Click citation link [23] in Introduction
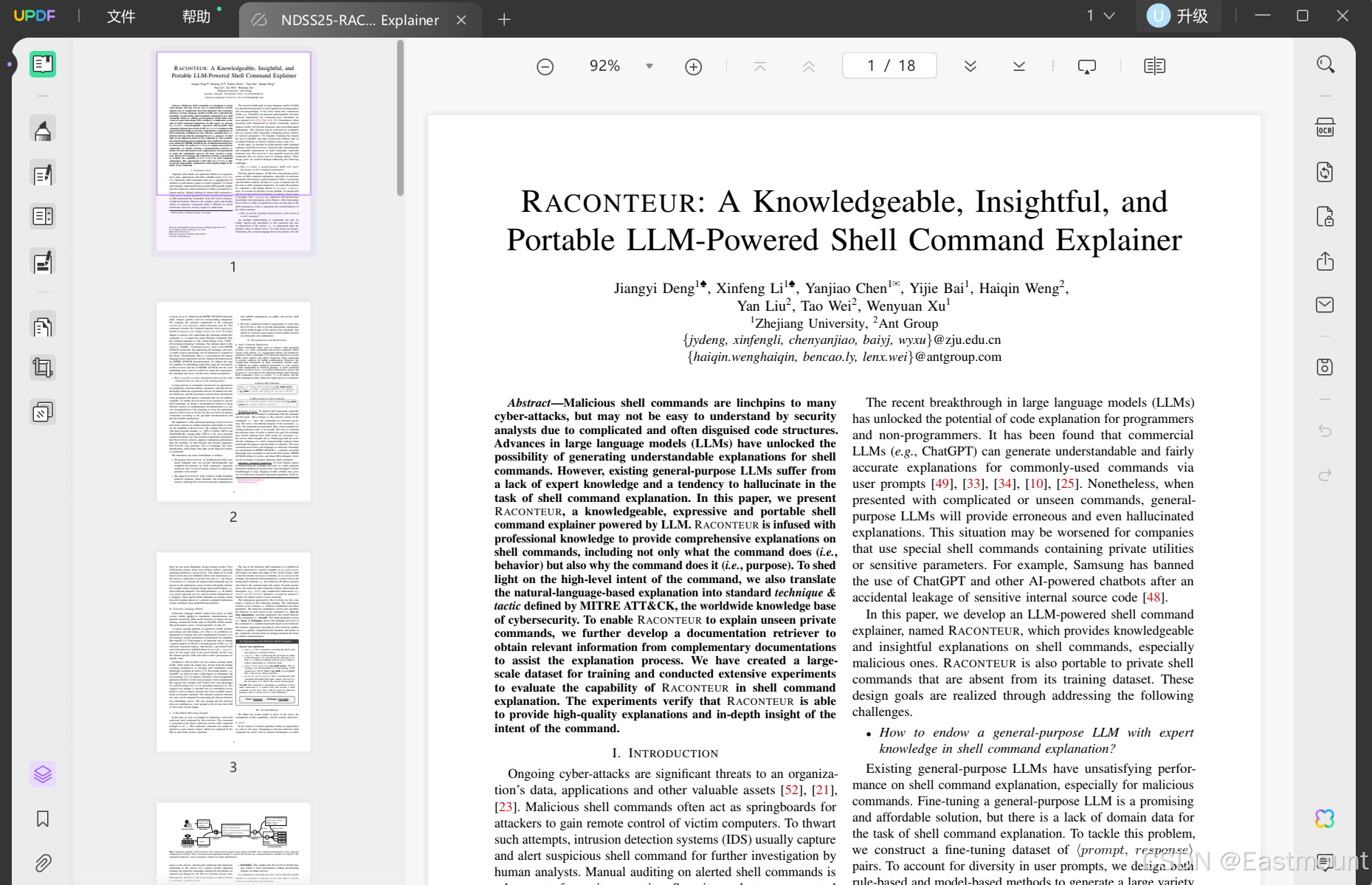The image size is (1372, 885). click(506, 807)
